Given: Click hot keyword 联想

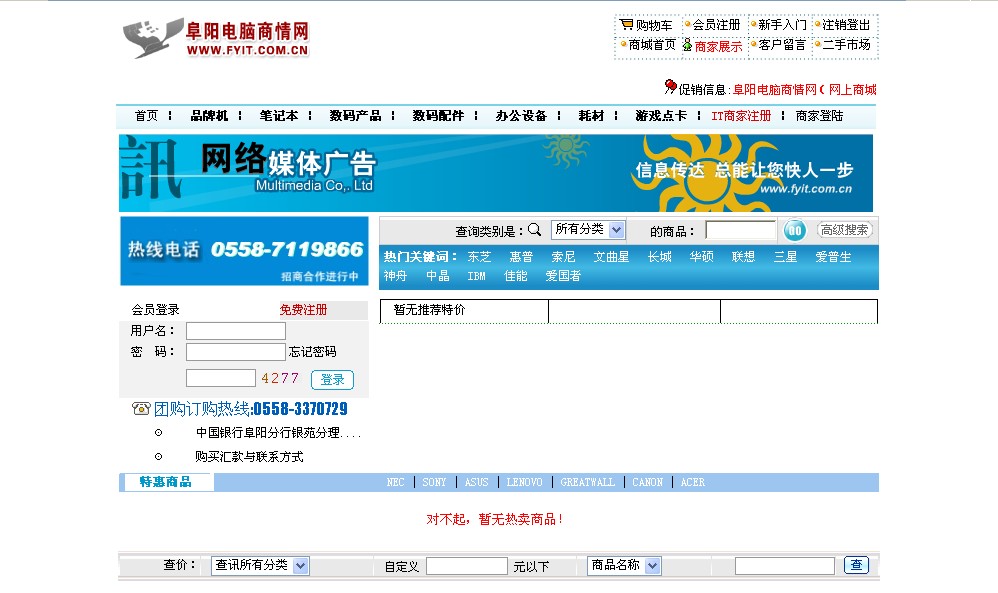Looking at the screenshot, I should (743, 257).
